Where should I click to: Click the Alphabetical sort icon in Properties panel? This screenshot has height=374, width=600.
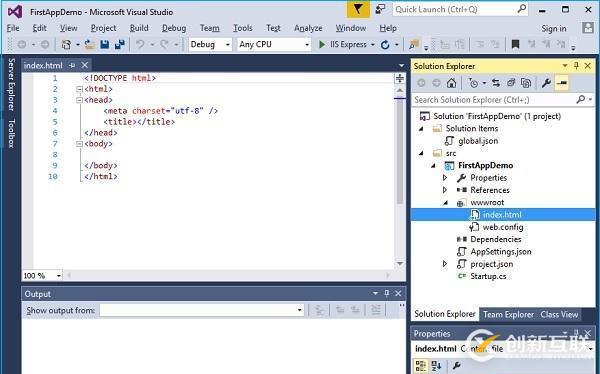coord(436,366)
